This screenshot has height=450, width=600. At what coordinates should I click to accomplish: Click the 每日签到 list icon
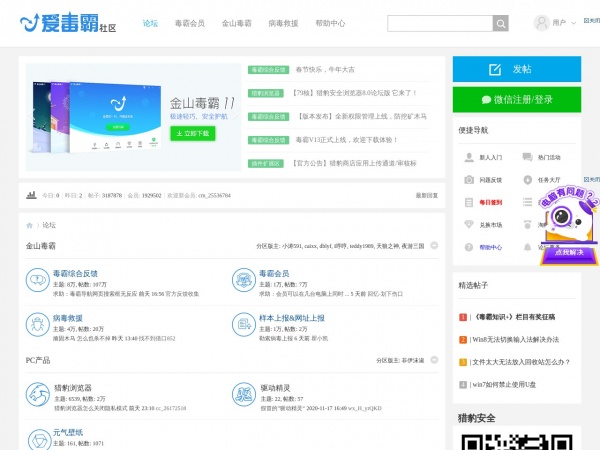(x=469, y=202)
